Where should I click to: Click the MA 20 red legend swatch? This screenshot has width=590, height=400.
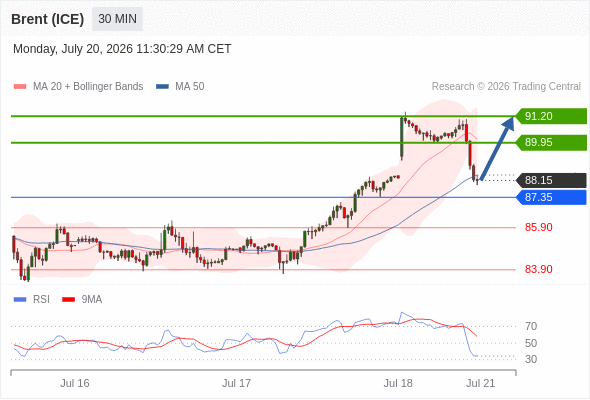(20, 87)
